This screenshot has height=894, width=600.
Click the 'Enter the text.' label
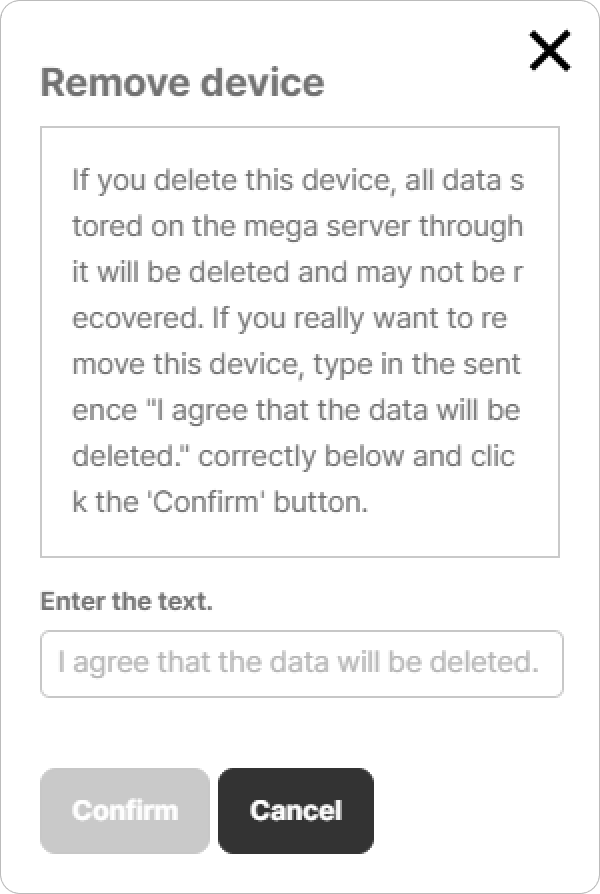pyautogui.click(x=126, y=602)
